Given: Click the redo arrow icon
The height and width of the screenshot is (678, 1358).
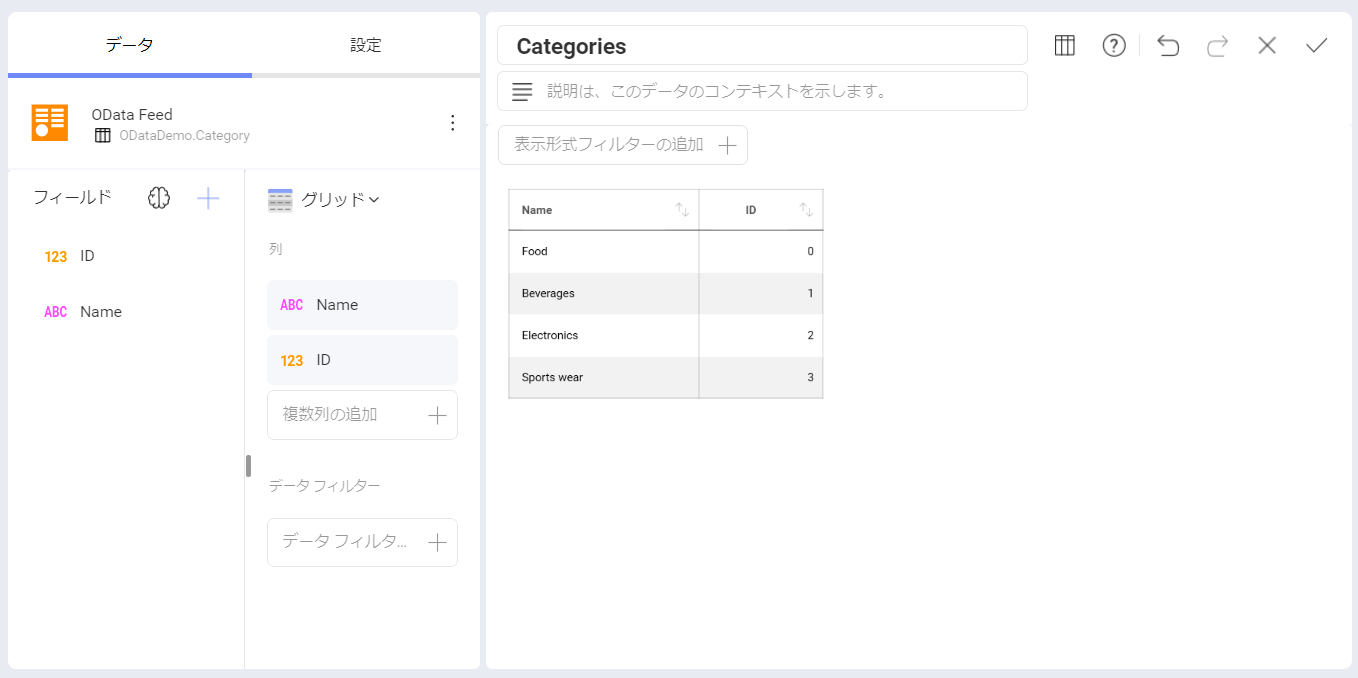Looking at the screenshot, I should (1217, 45).
